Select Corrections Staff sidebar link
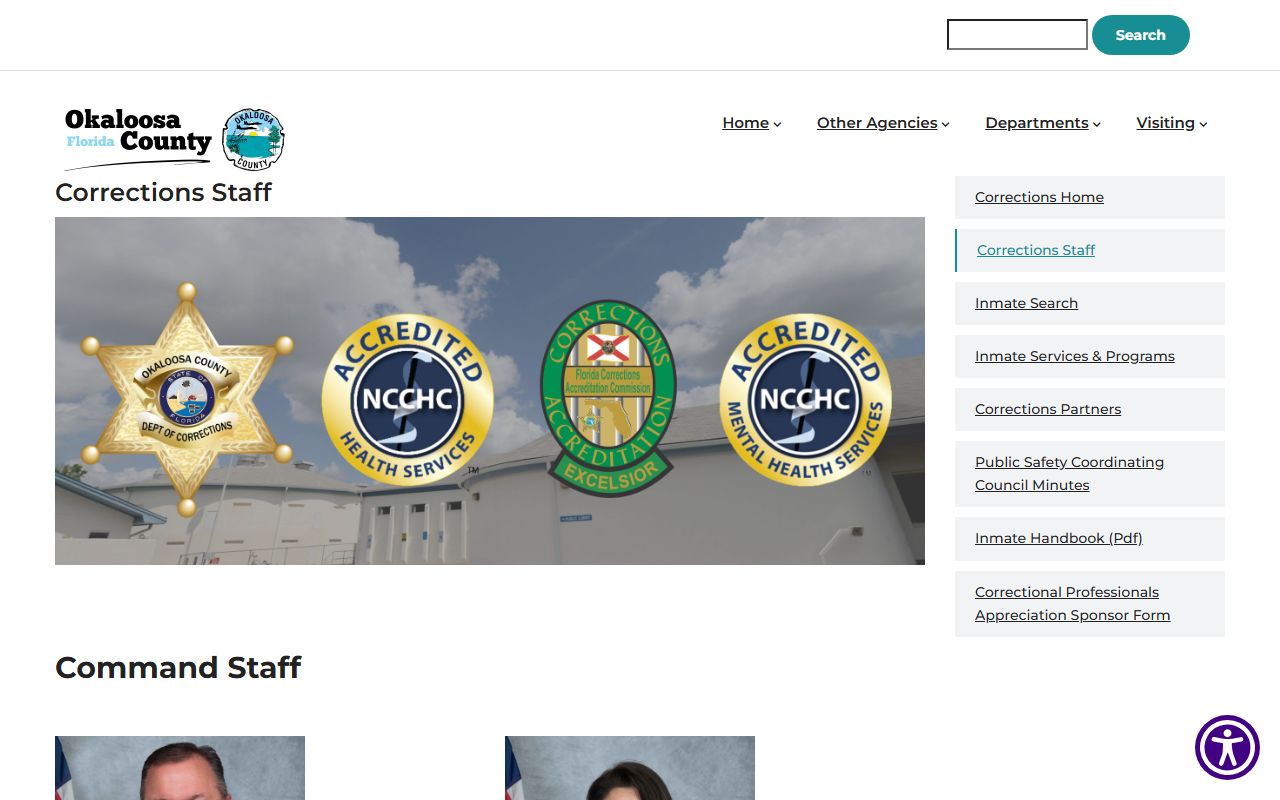 pos(1036,250)
